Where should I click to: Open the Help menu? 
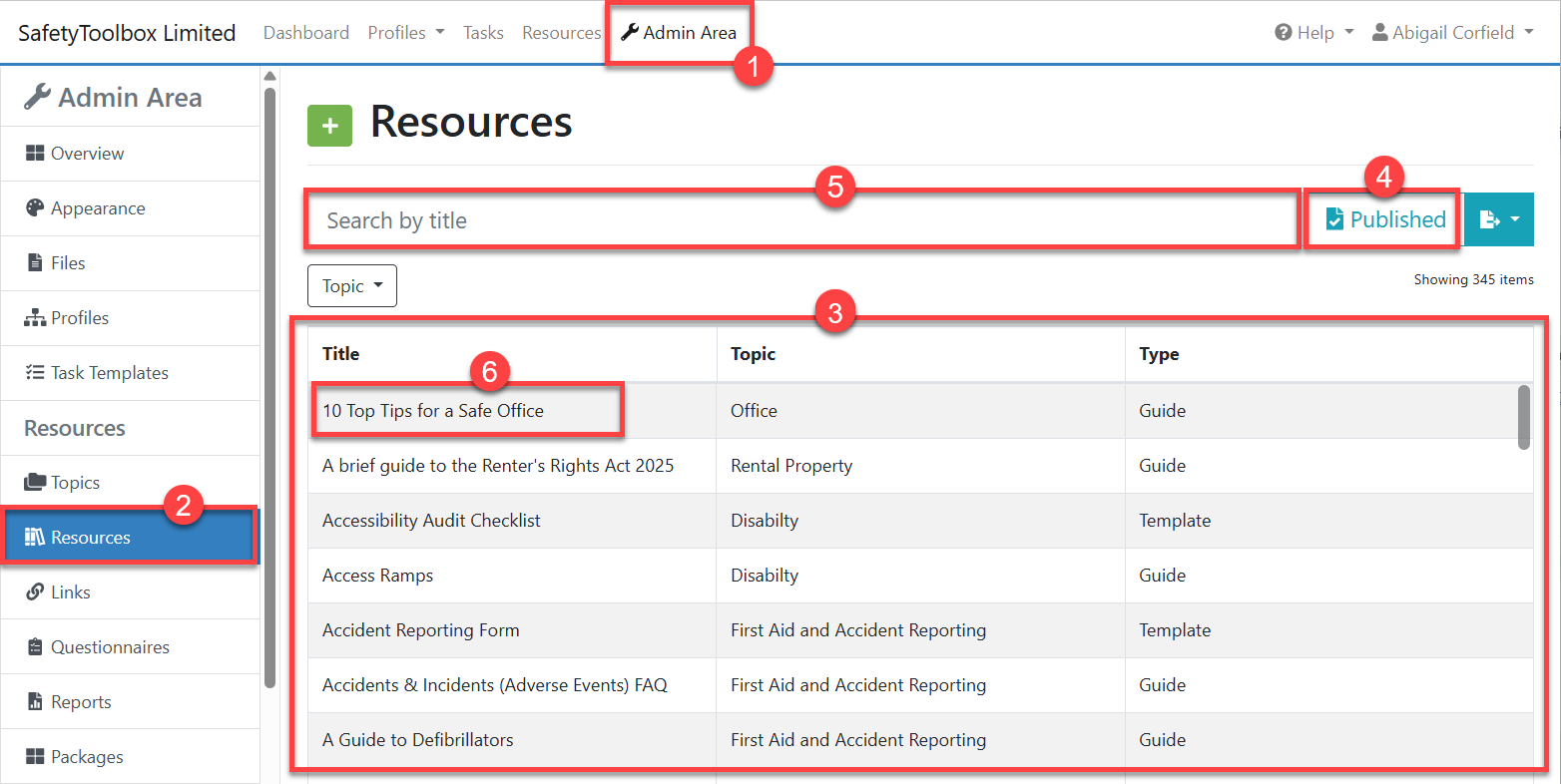pyautogui.click(x=1313, y=33)
